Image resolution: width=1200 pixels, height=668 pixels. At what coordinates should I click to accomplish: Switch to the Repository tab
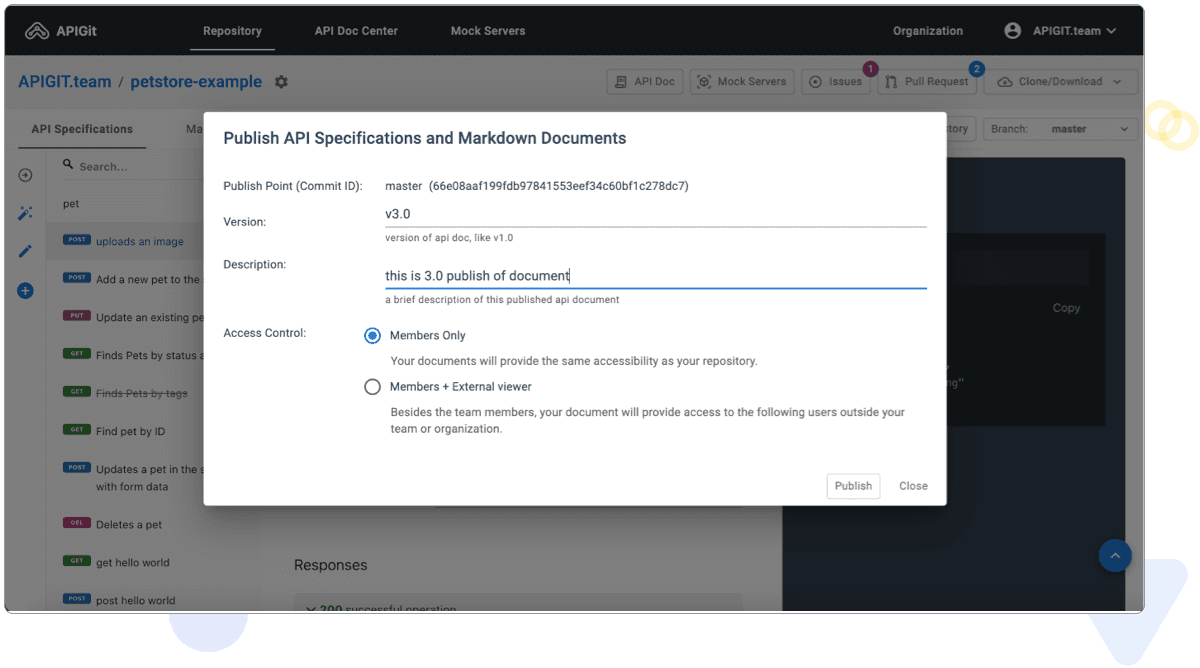click(232, 31)
